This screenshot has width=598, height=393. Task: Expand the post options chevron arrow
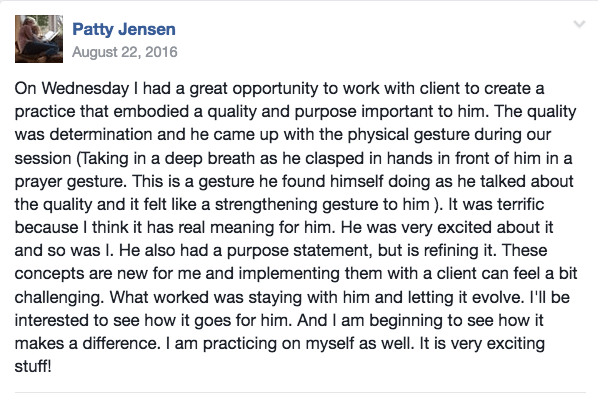click(579, 24)
